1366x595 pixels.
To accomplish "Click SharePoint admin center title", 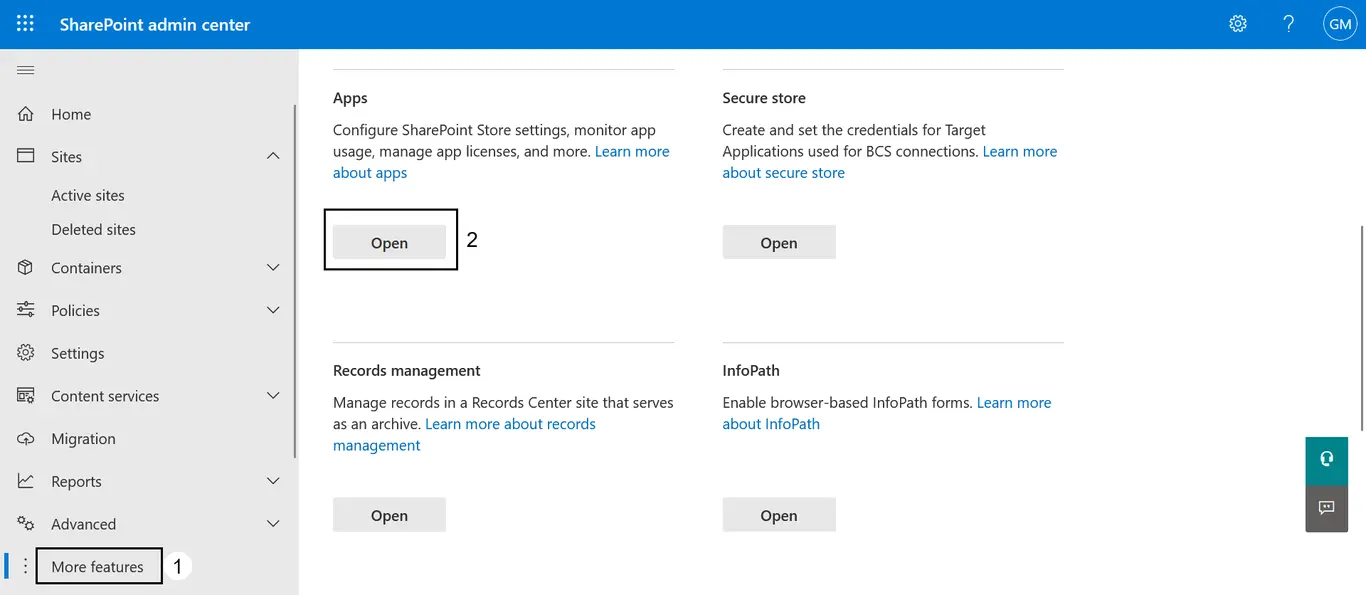I will (155, 24).
